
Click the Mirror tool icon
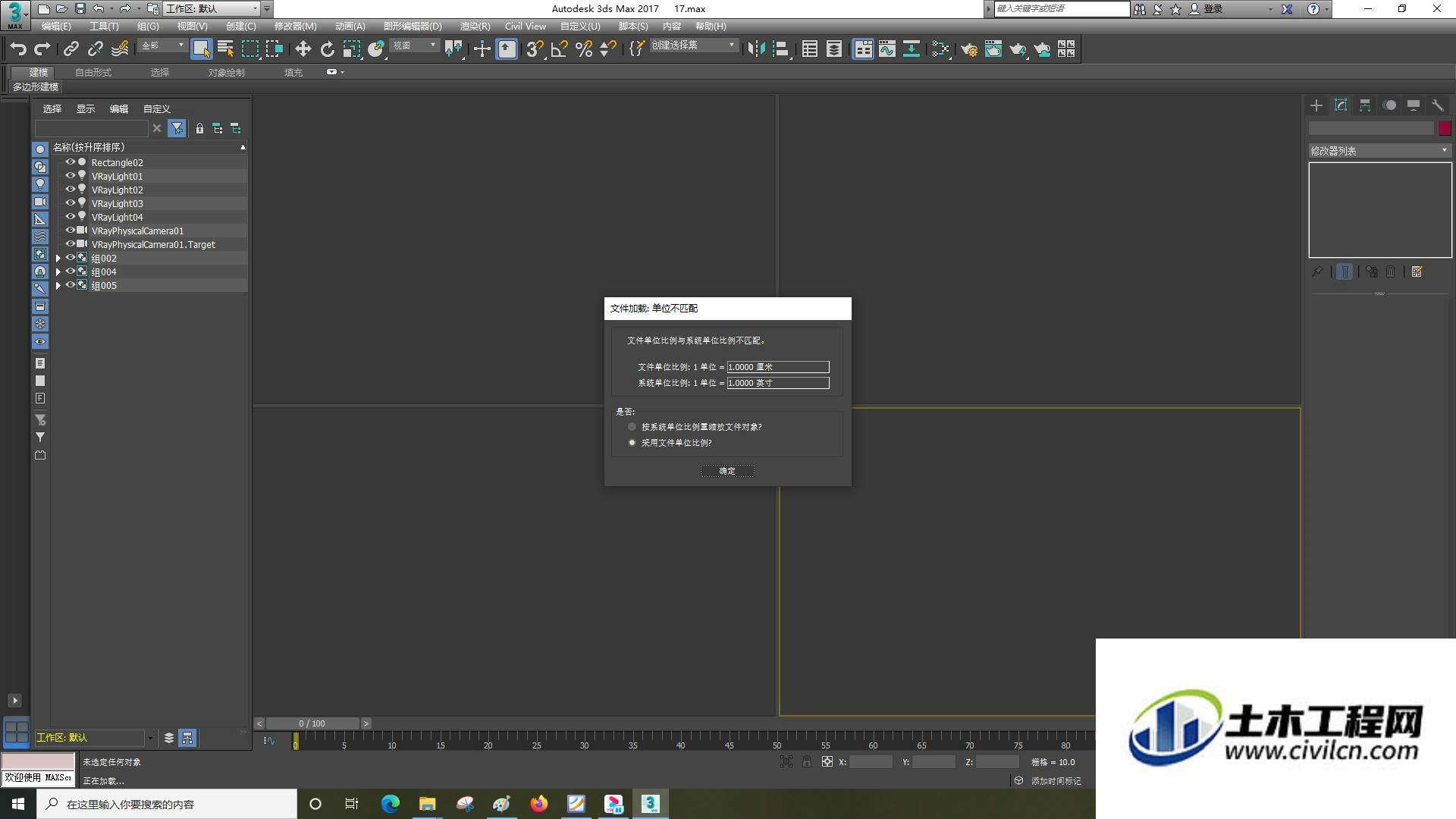coord(756,49)
